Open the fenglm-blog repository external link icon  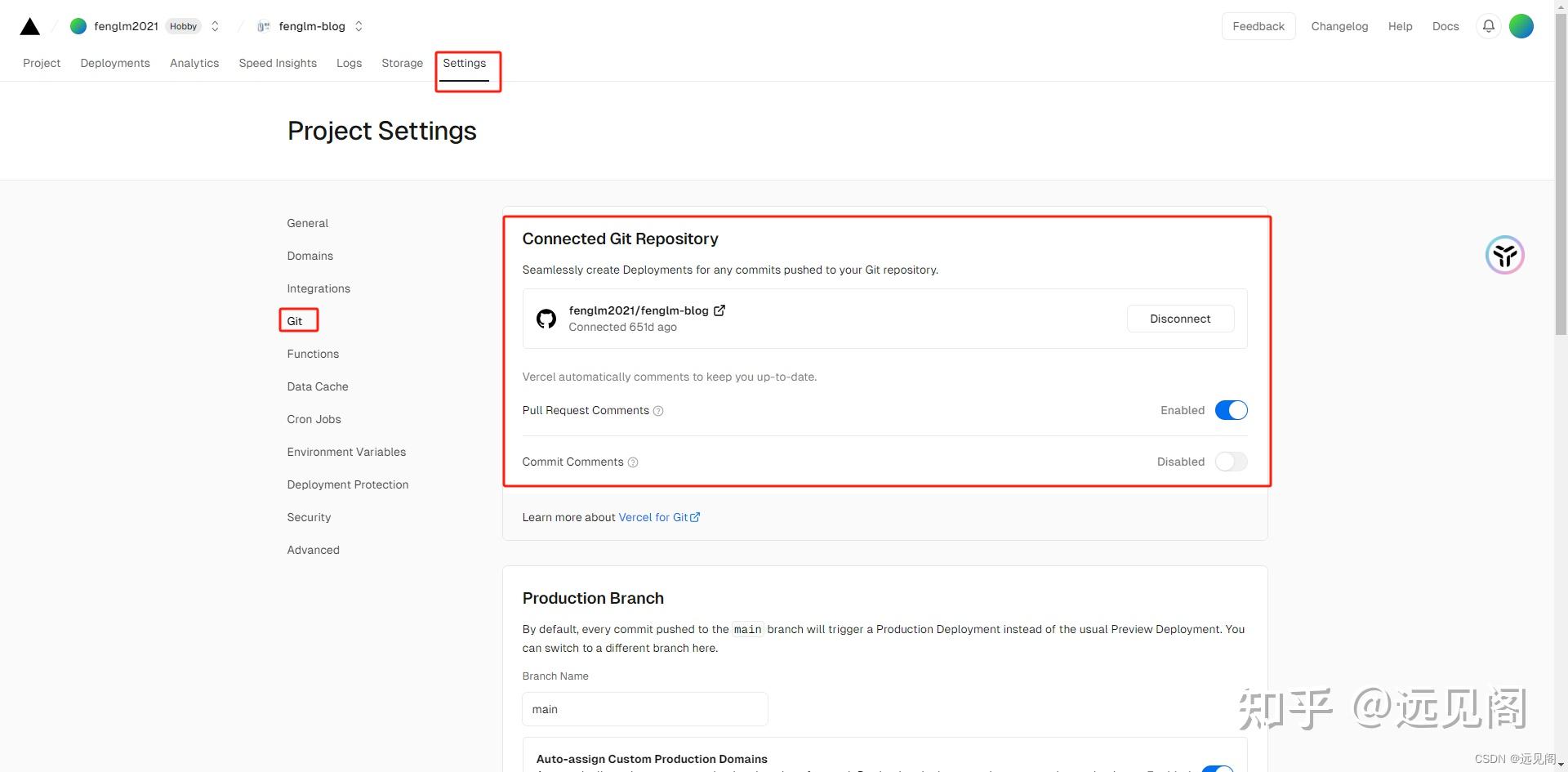pyautogui.click(x=719, y=310)
